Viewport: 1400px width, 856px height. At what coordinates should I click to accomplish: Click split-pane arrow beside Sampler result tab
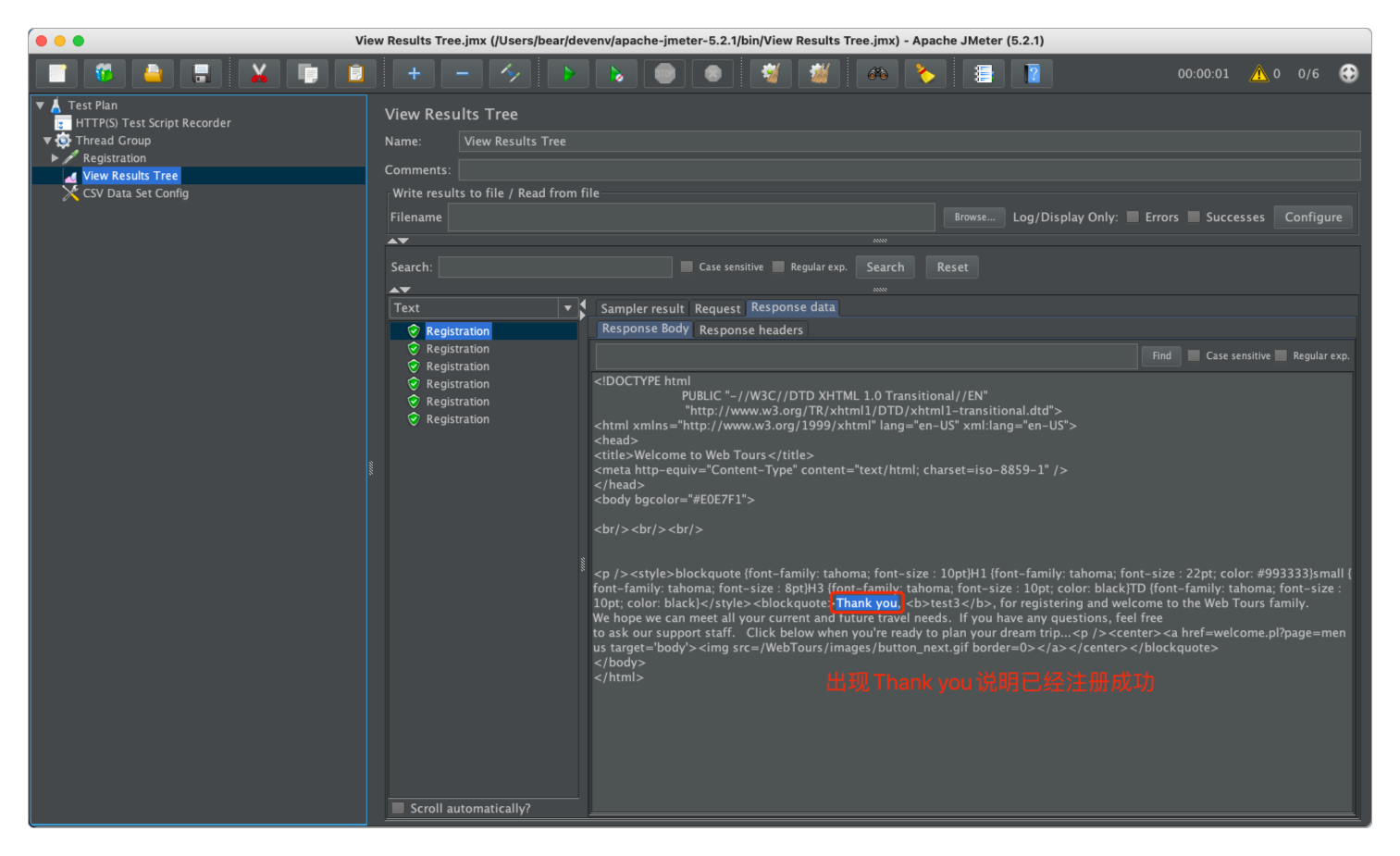click(x=583, y=309)
